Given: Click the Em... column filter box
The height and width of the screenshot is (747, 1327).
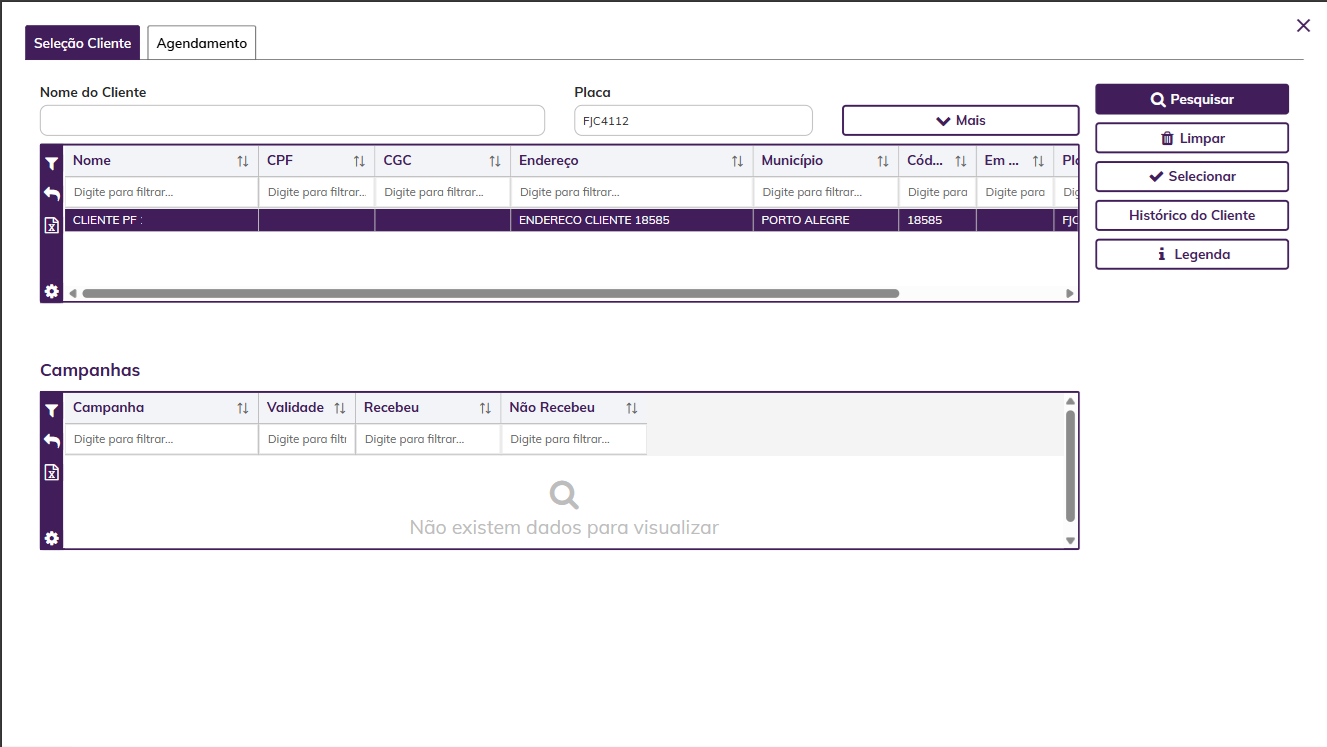Looking at the screenshot, I should (1015, 192).
